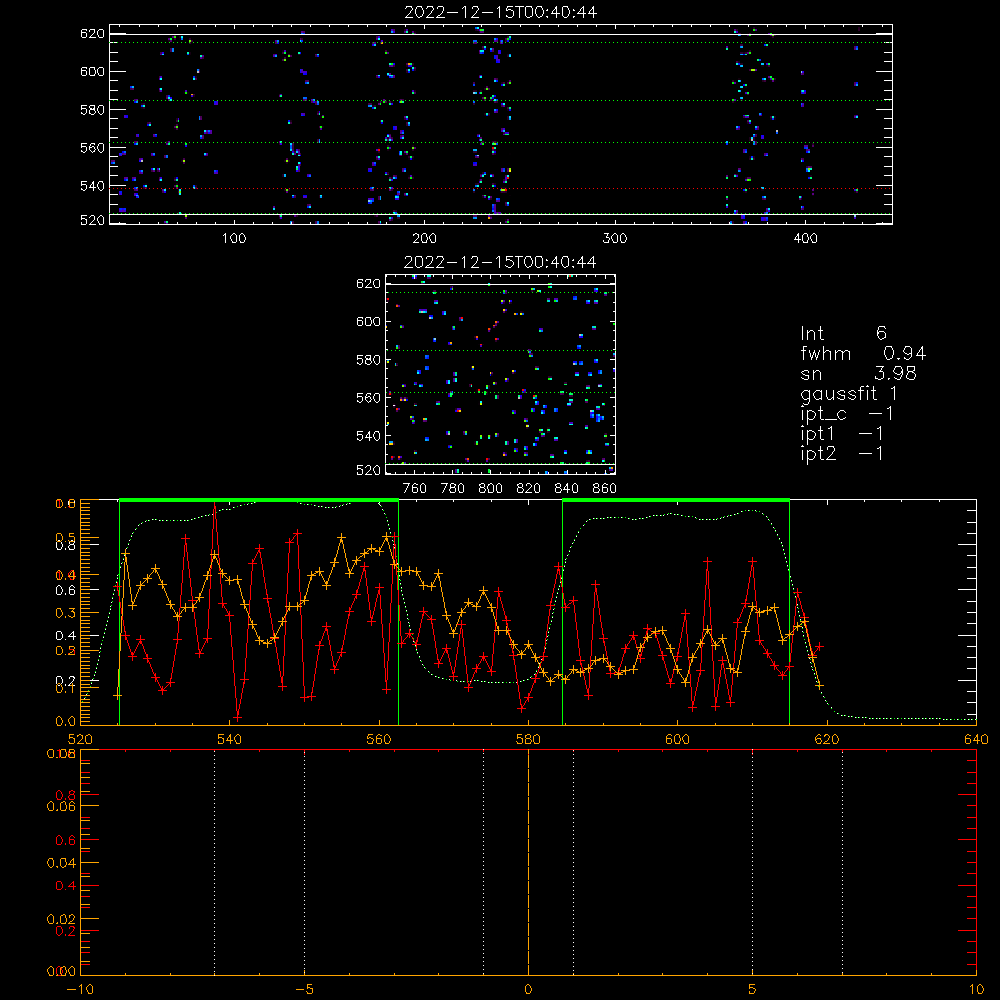Click the middle plot title timestamp
Screen dimensions: 1000x1000
[x=500, y=262]
